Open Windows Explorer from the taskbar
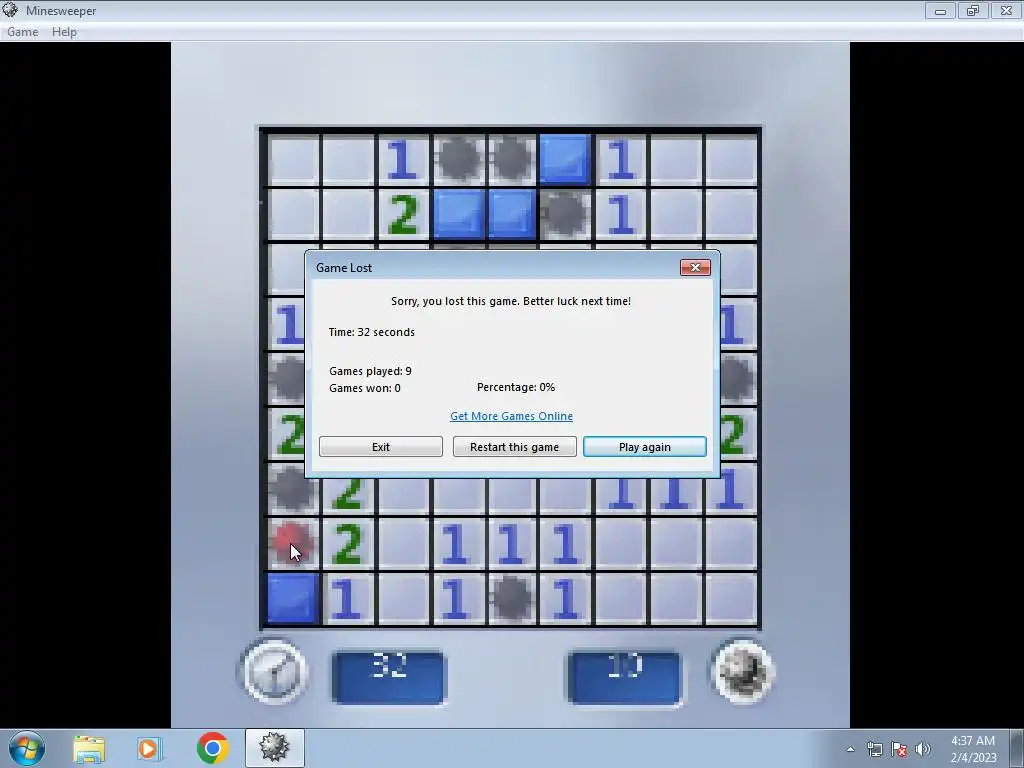Image resolution: width=1024 pixels, height=768 pixels. 89,748
